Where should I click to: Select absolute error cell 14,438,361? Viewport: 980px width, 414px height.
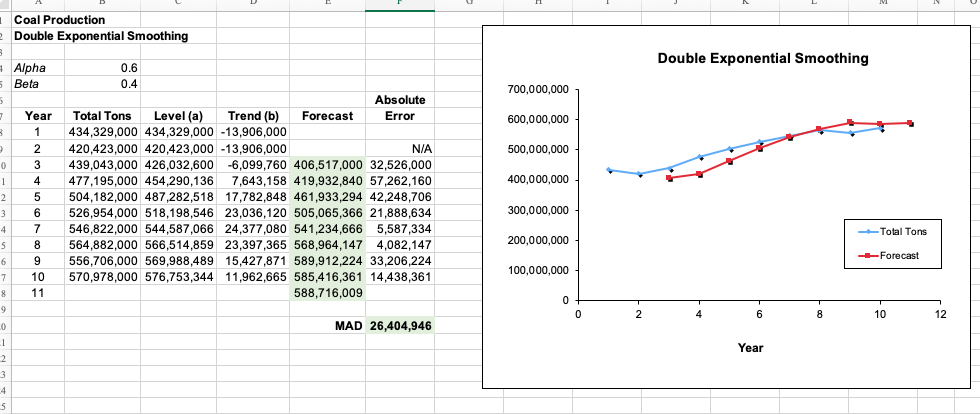tap(401, 278)
